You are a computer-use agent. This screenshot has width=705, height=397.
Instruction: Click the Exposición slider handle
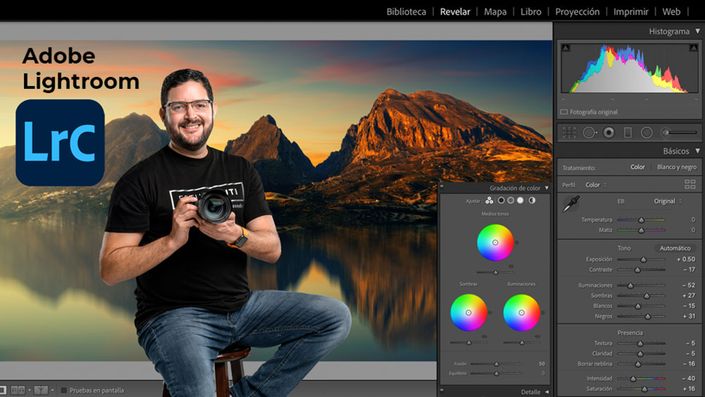point(643,259)
